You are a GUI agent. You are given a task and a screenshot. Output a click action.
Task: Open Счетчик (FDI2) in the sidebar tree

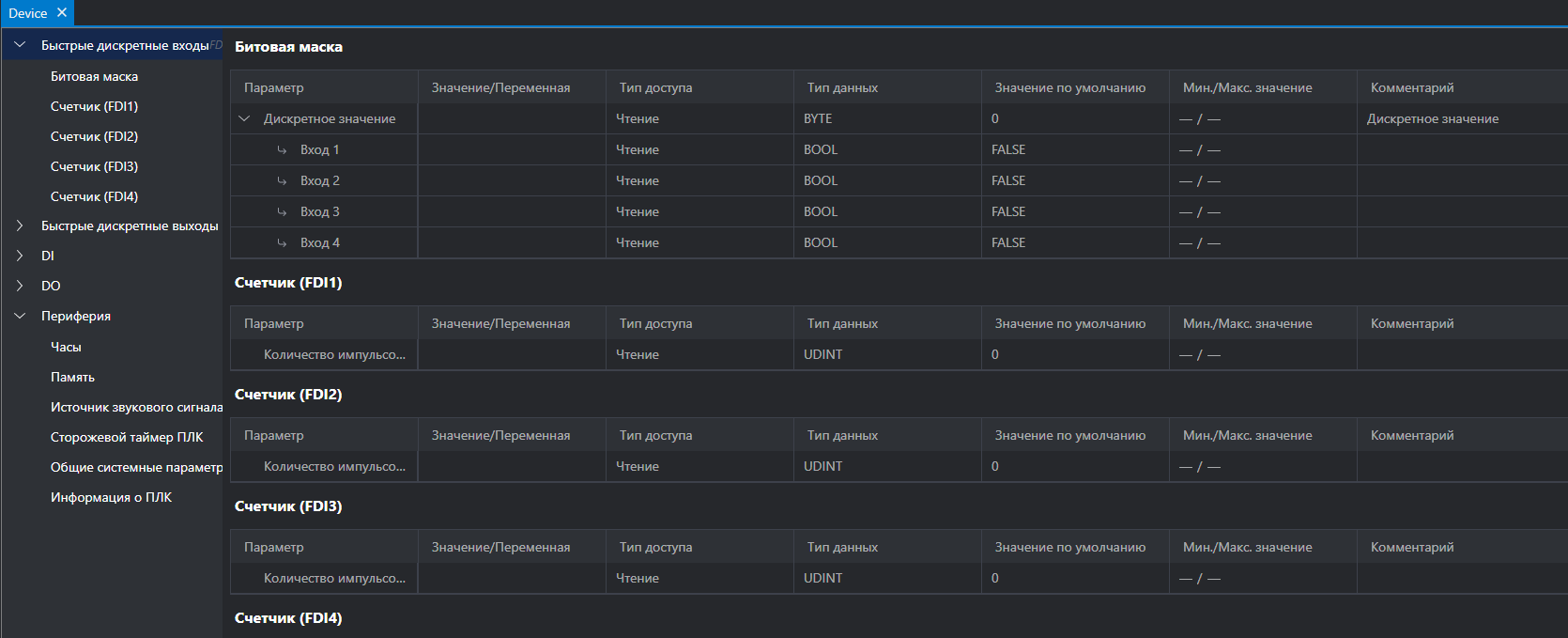[94, 136]
